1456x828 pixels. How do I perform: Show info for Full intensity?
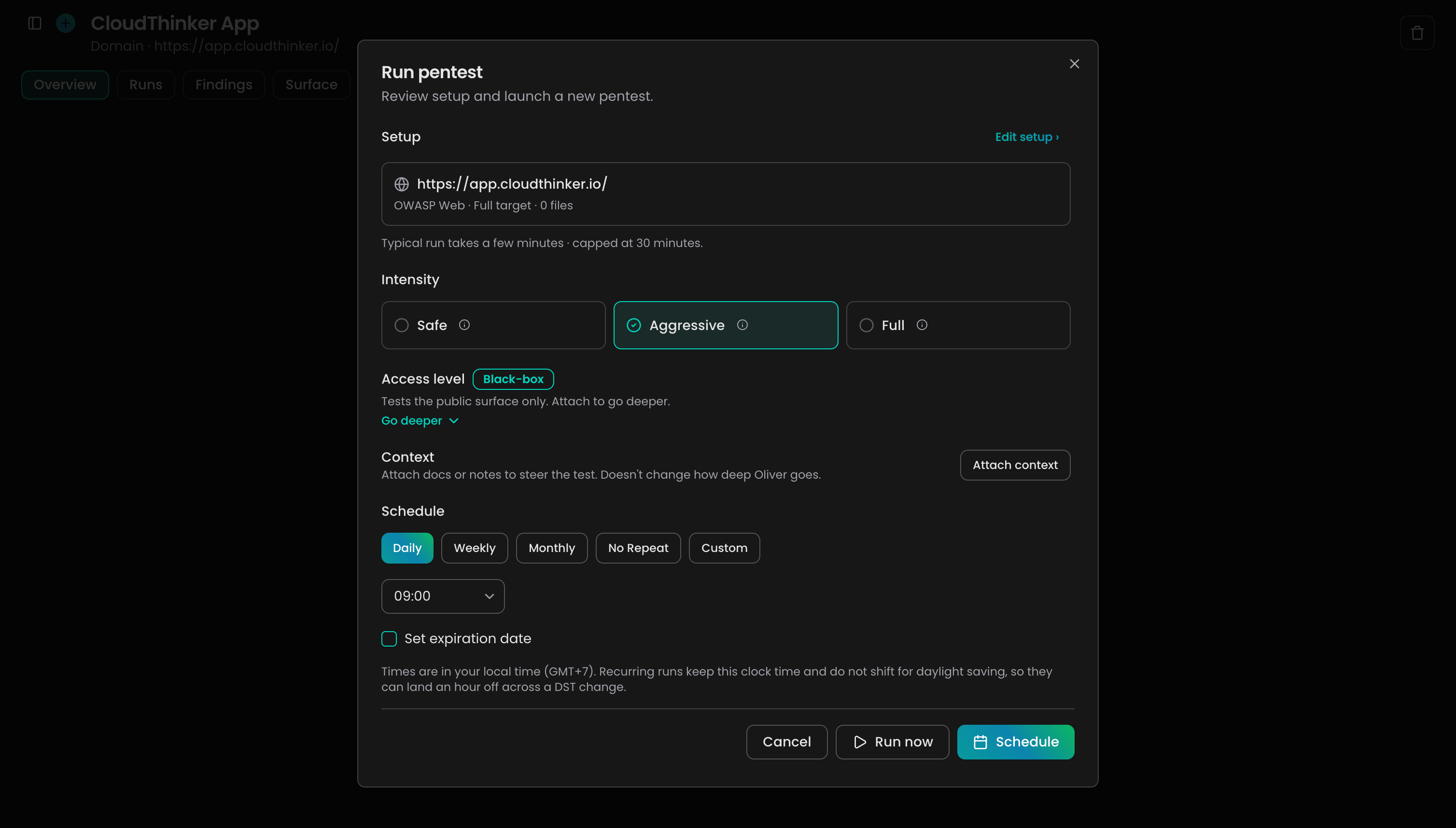tap(922, 325)
